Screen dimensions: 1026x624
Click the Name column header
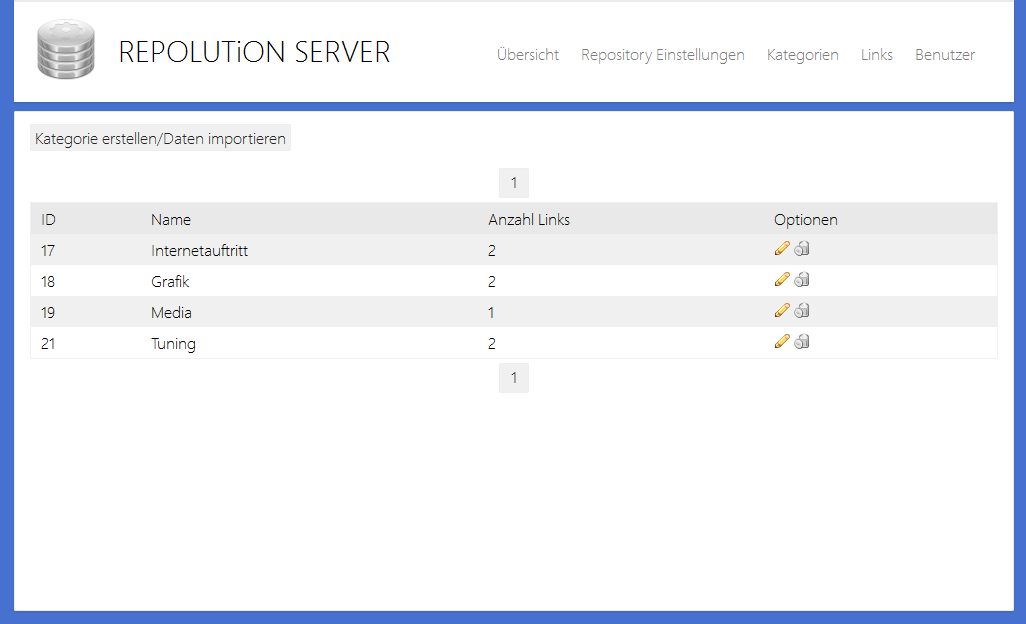click(x=171, y=219)
